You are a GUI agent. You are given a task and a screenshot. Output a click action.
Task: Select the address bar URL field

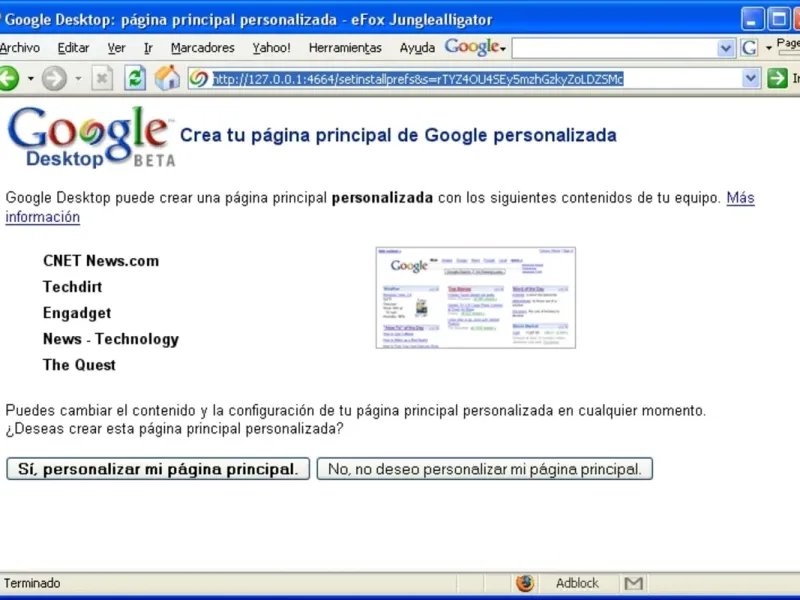[x=476, y=79]
